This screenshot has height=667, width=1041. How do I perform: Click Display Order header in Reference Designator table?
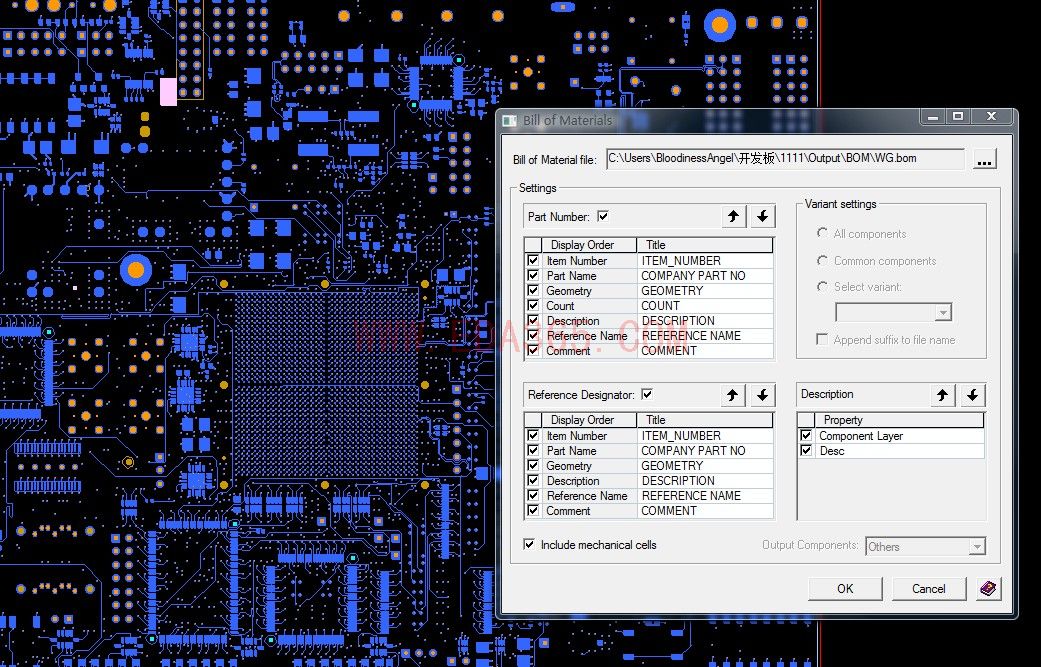click(589, 420)
